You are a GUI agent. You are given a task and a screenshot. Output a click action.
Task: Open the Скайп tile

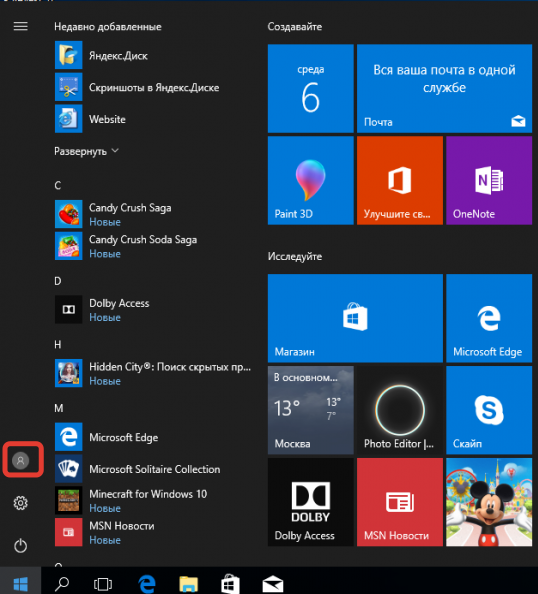489,410
